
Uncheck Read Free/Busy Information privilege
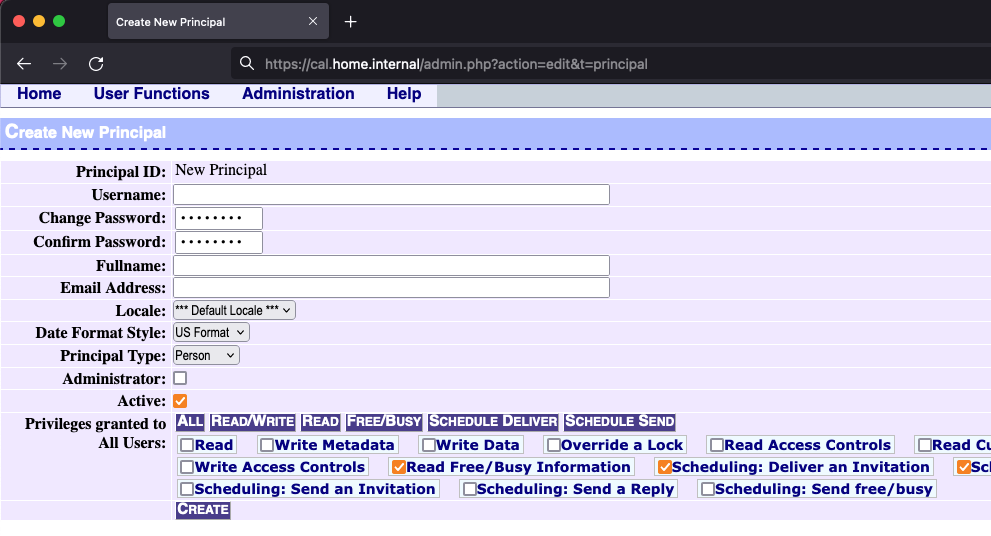[398, 467]
